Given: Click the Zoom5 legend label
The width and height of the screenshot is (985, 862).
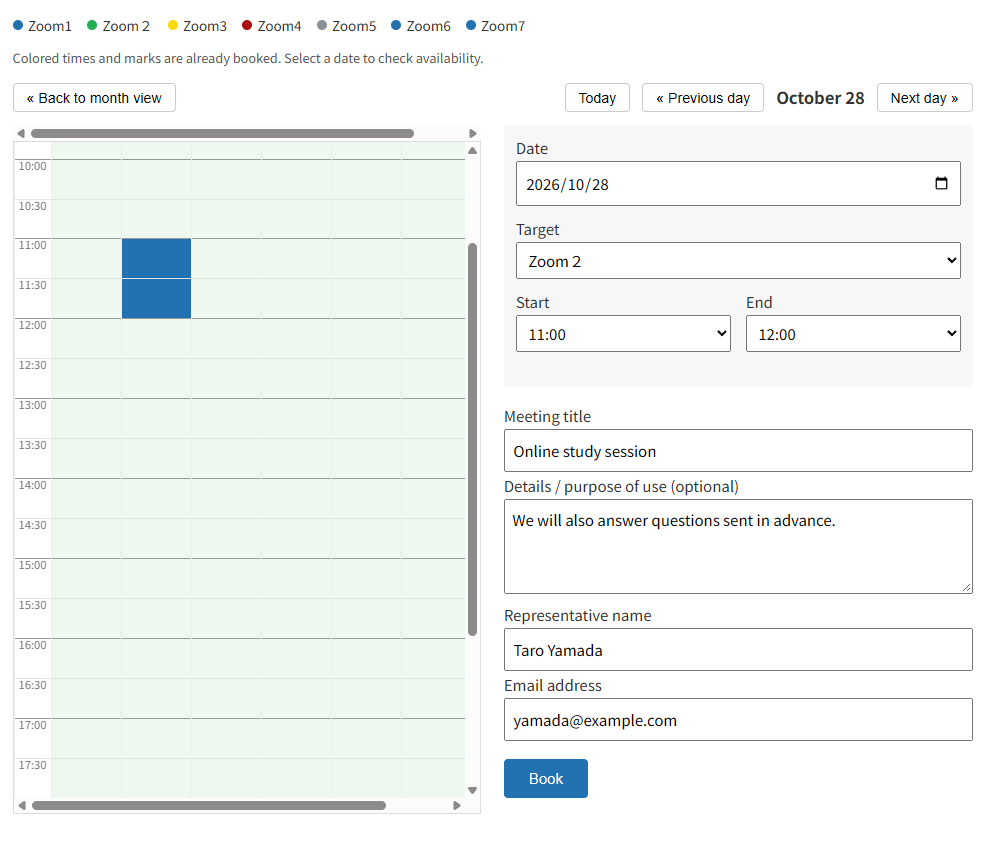Looking at the screenshot, I should pos(354,26).
